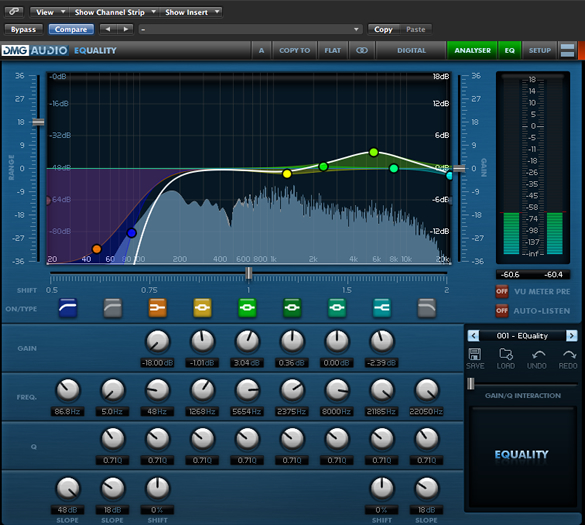Image resolution: width=585 pixels, height=525 pixels.
Task: Toggle VU METER PRE switch
Action: pyautogui.click(x=502, y=291)
